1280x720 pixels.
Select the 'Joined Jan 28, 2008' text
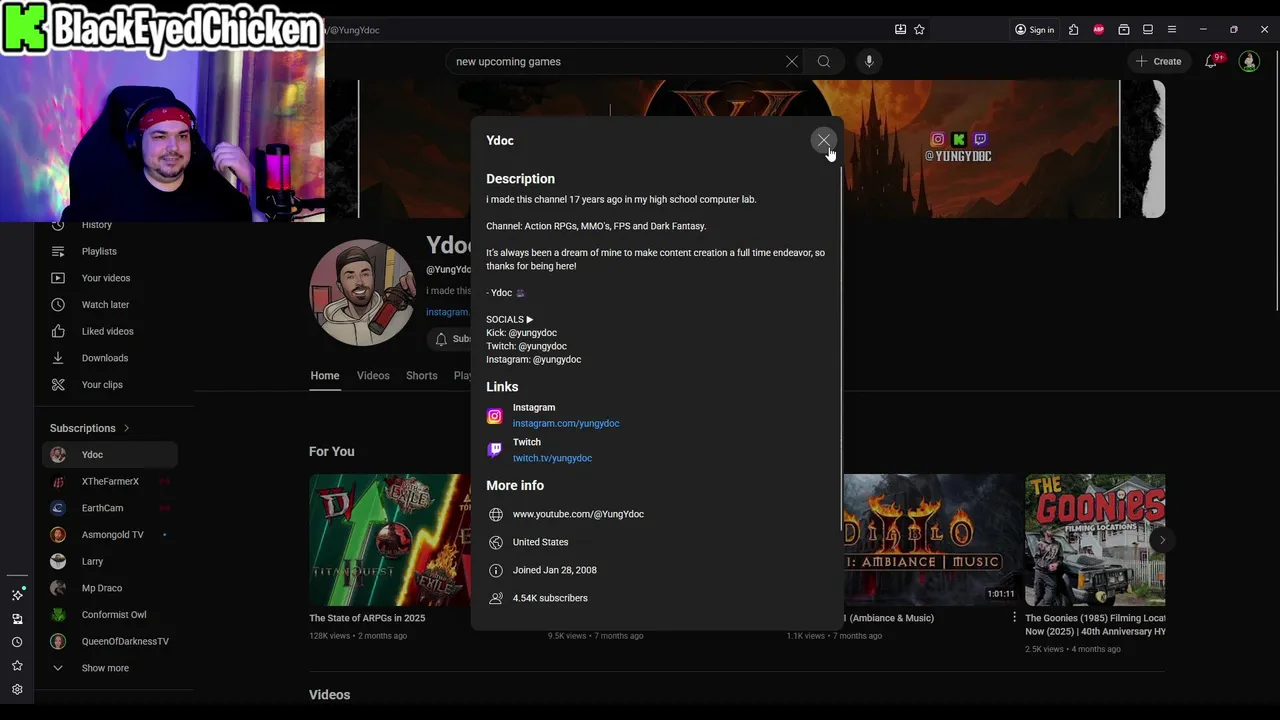click(554, 570)
